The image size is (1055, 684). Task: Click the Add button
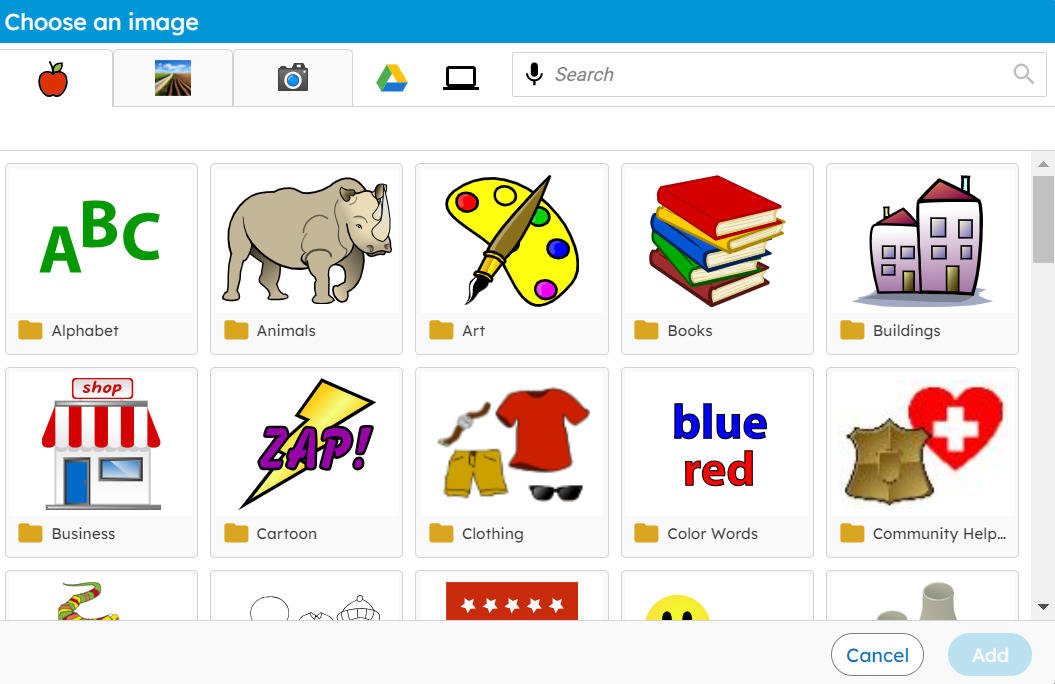tap(990, 654)
